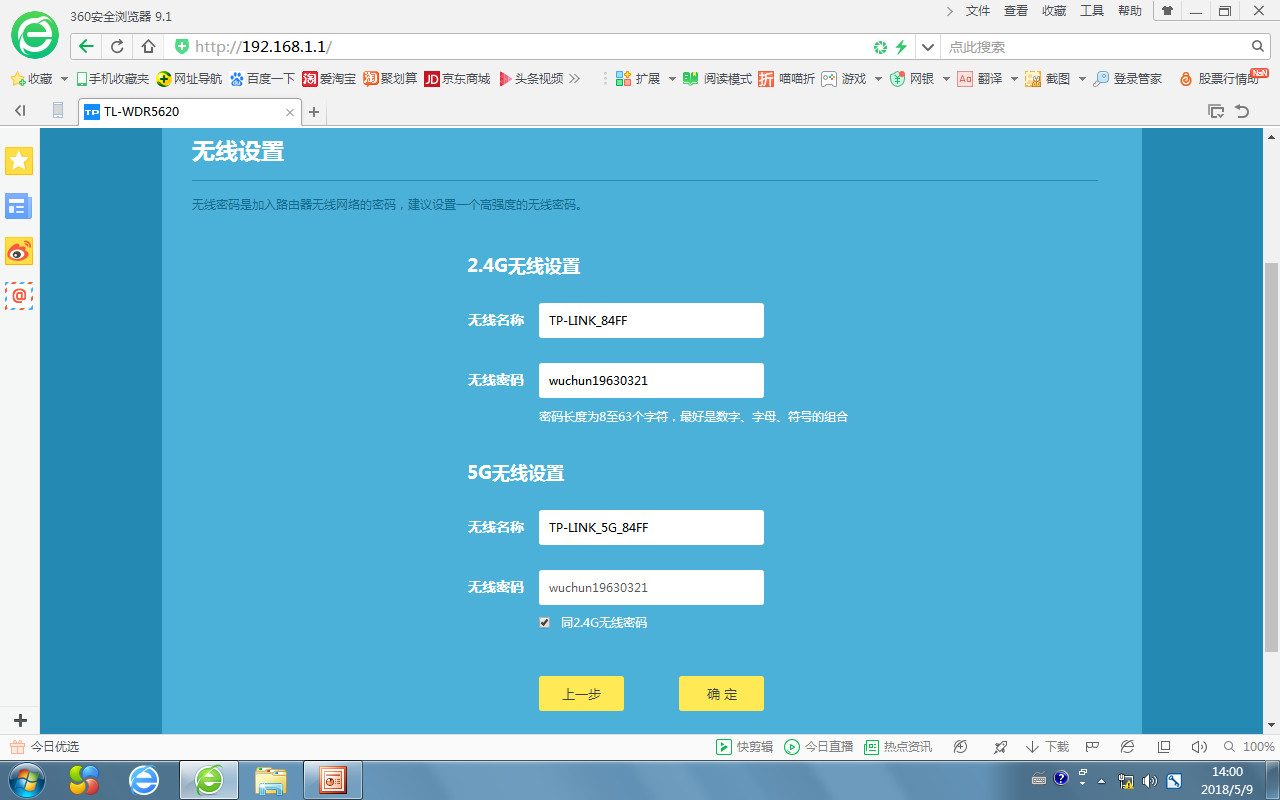The width and height of the screenshot is (1280, 800).
Task: Expand the 收藏 bookmarks dropdown arrow
Action: [65, 79]
